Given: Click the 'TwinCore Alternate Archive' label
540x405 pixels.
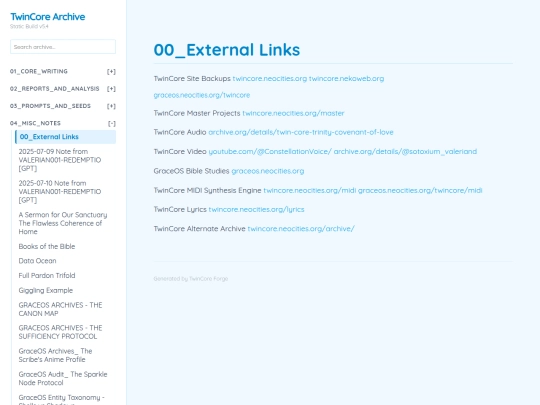Looking at the screenshot, I should [199, 229].
